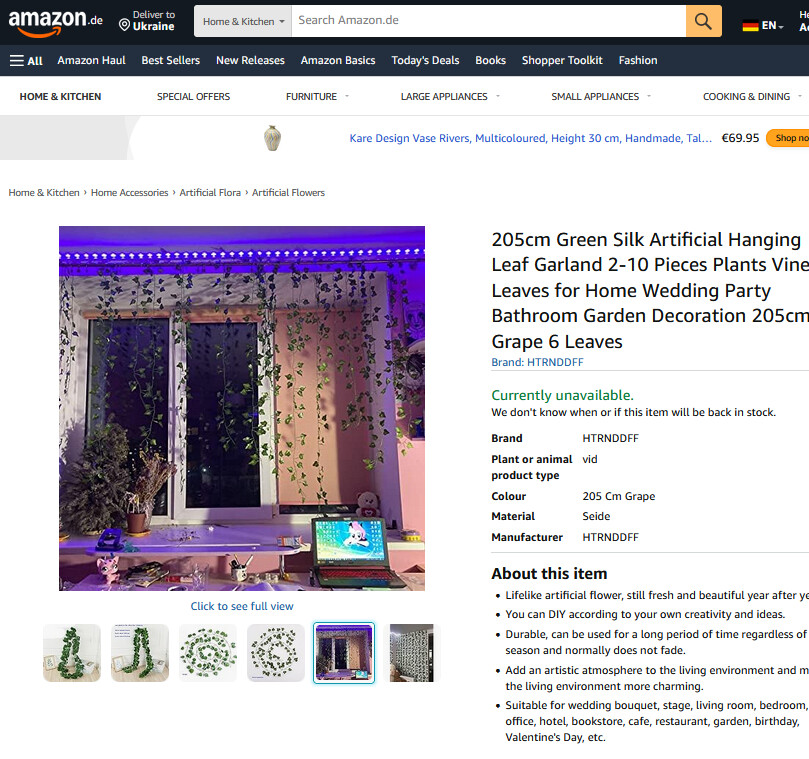Click the Artificial Flora breadcrumb link
809x759 pixels.
tap(210, 192)
